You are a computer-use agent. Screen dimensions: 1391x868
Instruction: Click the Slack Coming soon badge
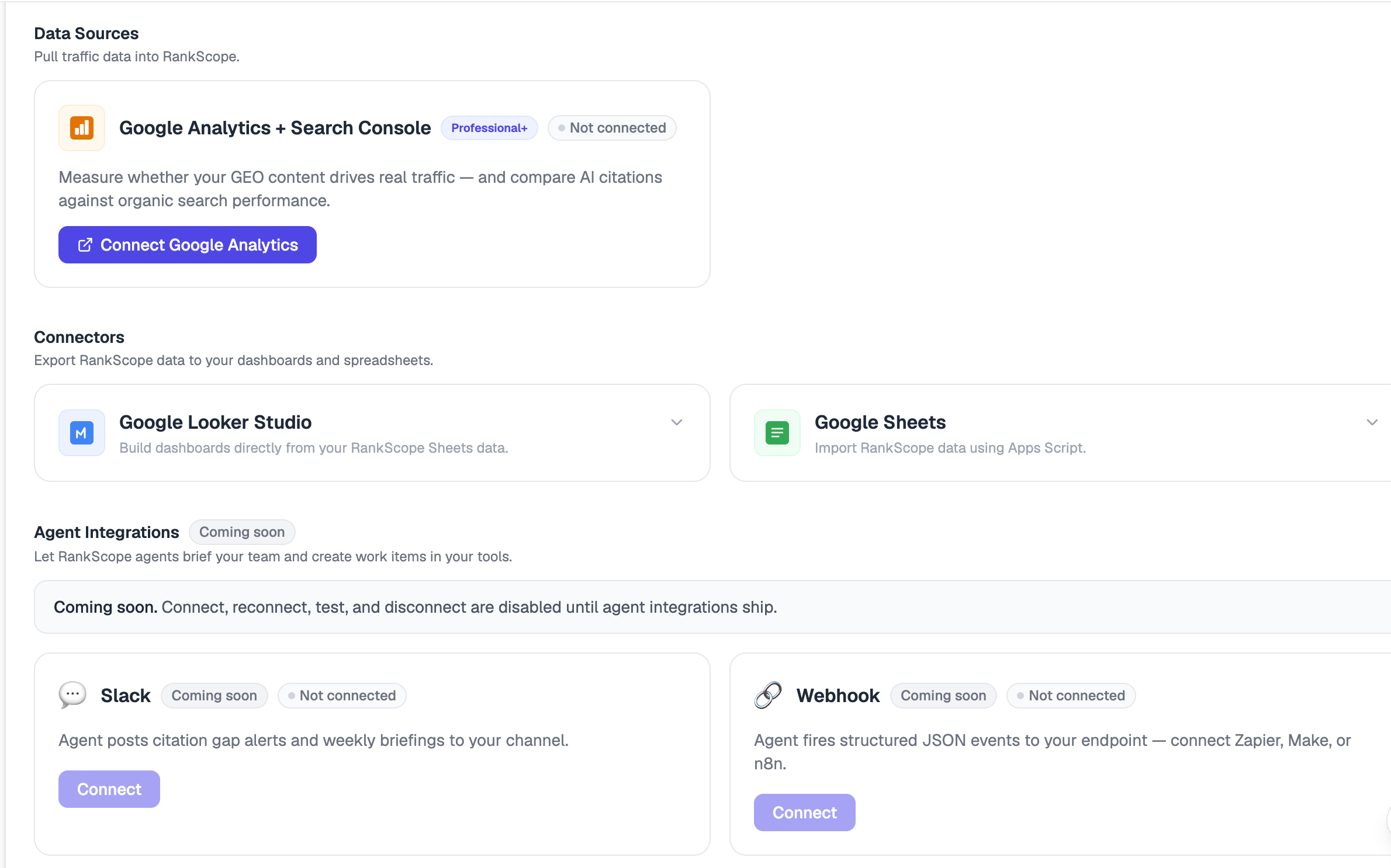(x=214, y=696)
